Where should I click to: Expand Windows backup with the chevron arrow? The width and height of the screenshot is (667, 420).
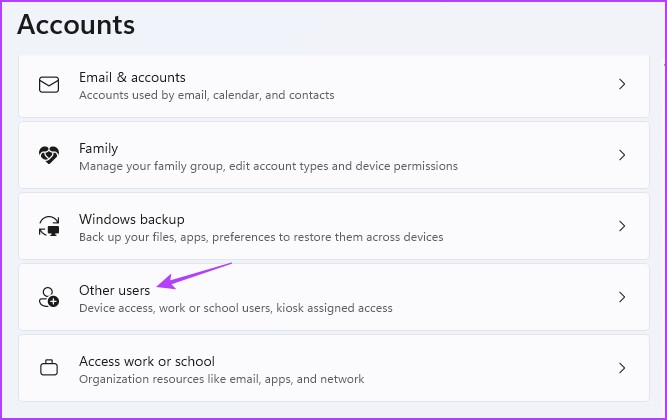coord(622,226)
